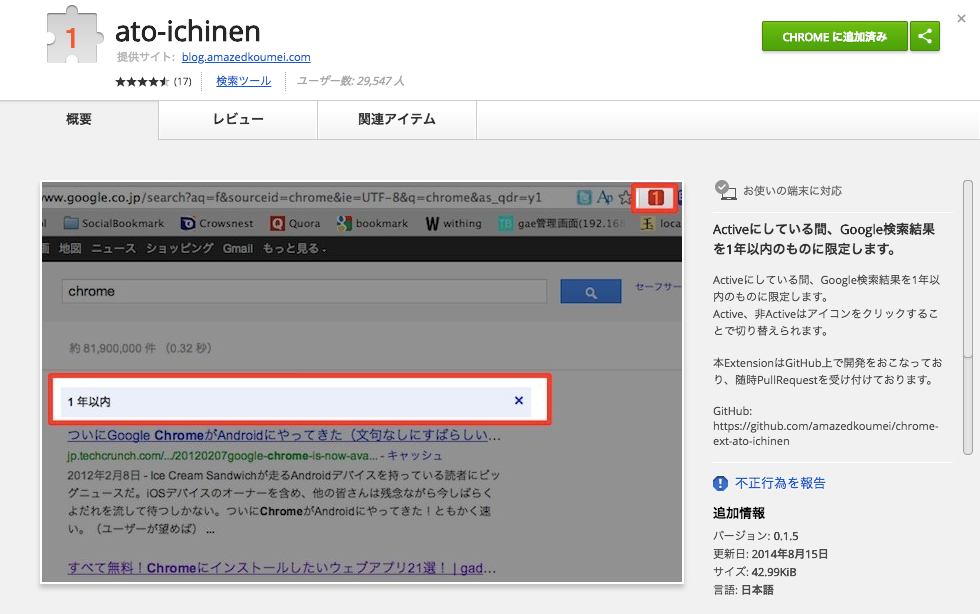Click the star rating (17)
980x614 pixels.
pos(153,81)
